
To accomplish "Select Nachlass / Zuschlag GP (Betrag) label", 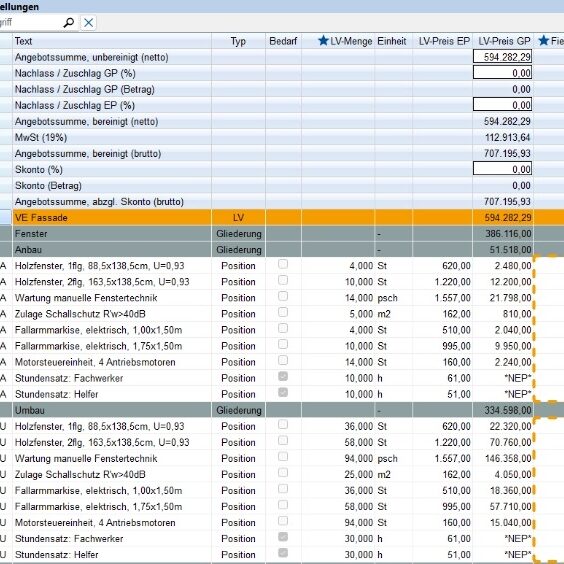I will pyautogui.click(x=85, y=89).
